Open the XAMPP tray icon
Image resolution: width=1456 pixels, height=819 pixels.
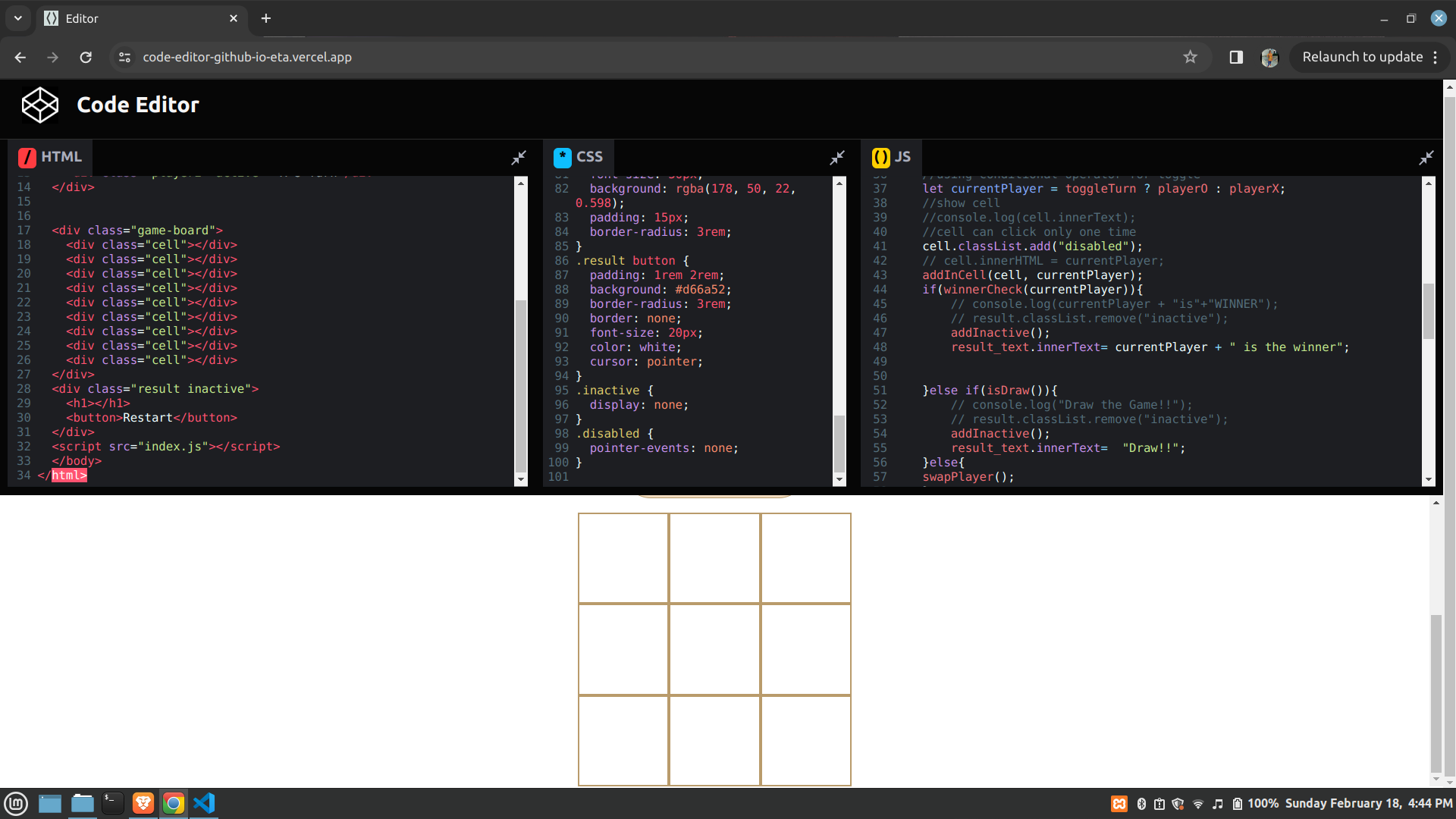tap(1119, 804)
